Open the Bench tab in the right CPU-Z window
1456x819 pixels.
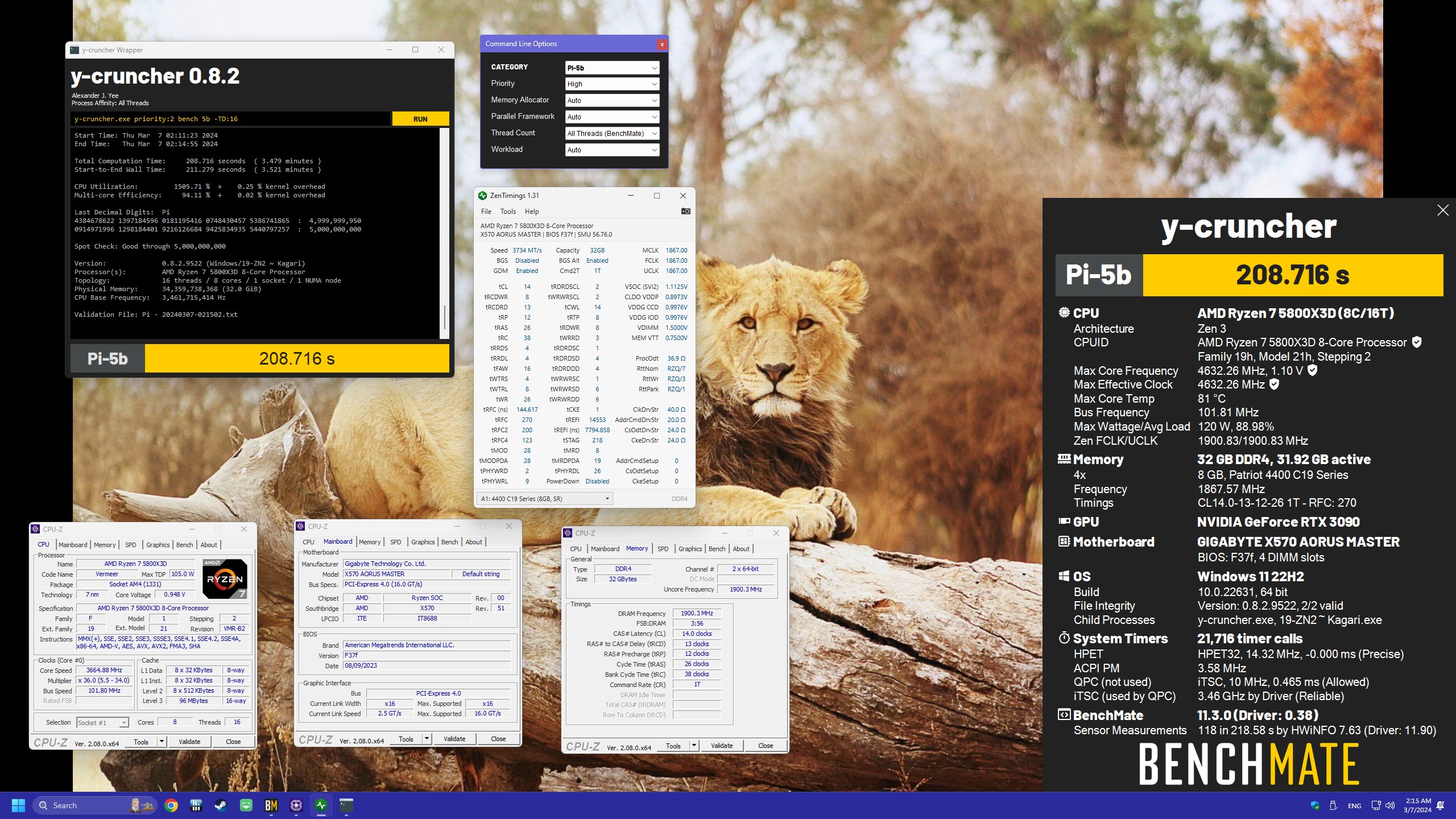click(717, 549)
